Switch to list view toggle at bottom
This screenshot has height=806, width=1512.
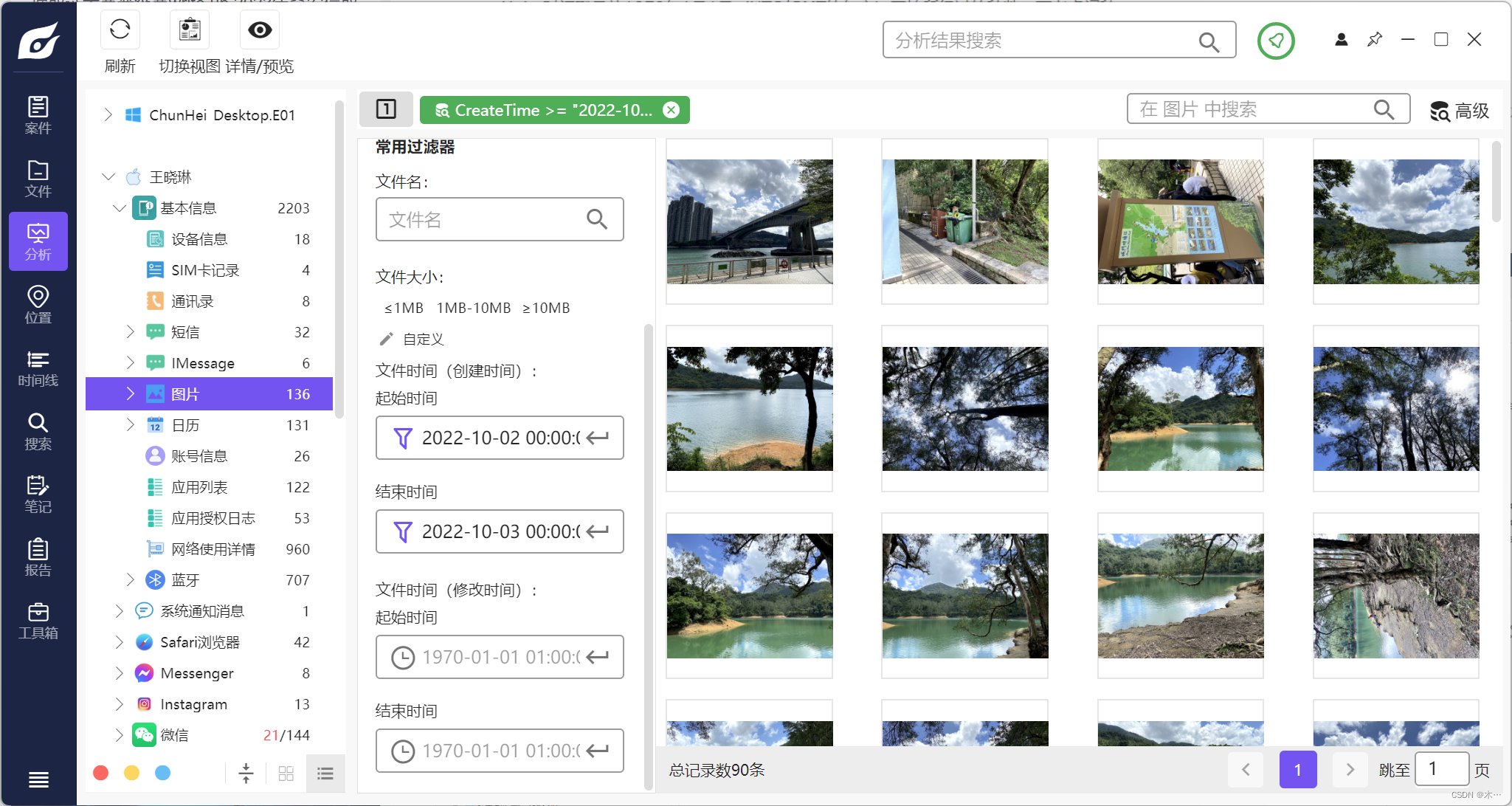click(325, 773)
